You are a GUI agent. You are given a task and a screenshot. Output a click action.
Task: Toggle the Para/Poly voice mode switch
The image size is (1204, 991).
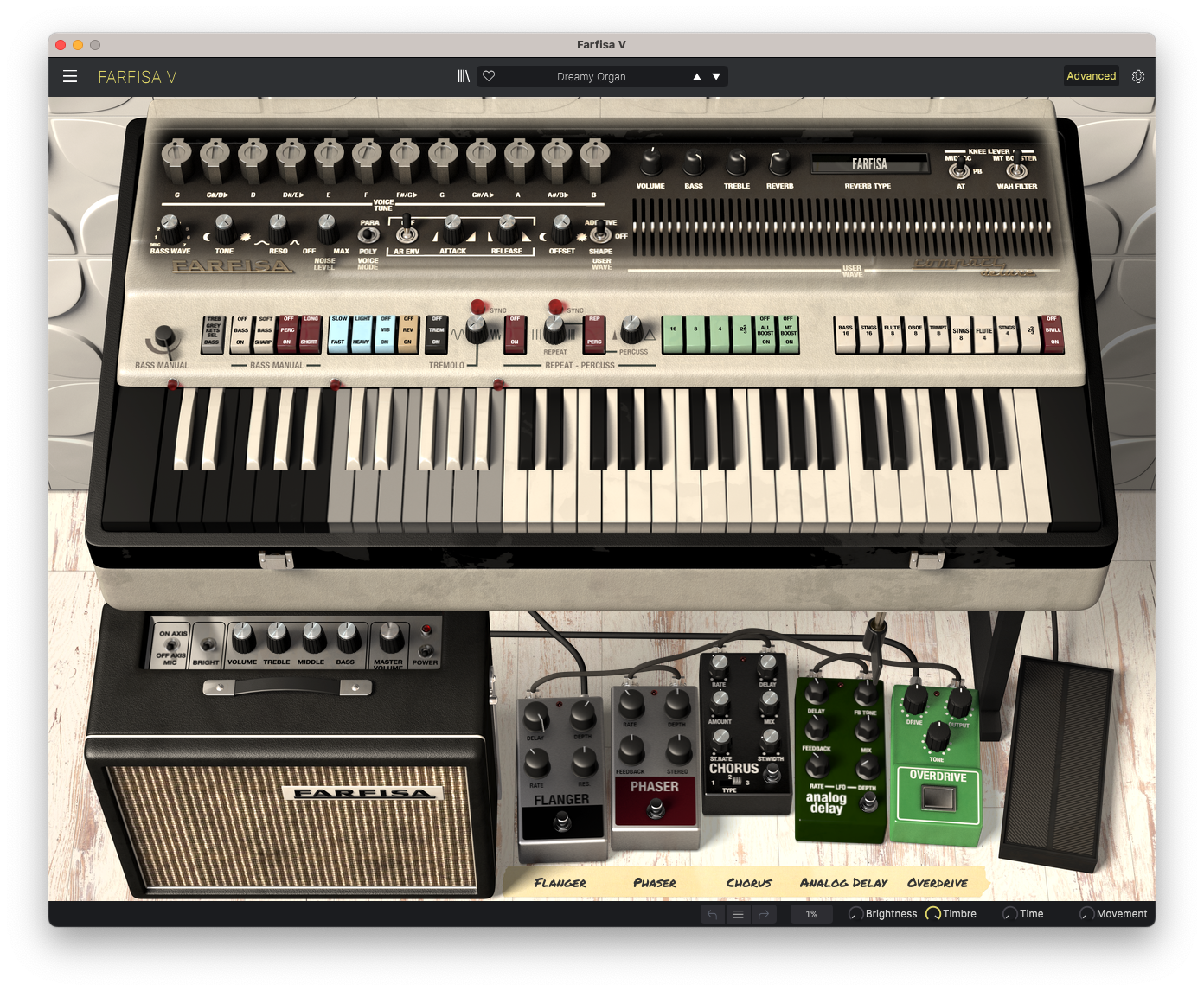(369, 235)
